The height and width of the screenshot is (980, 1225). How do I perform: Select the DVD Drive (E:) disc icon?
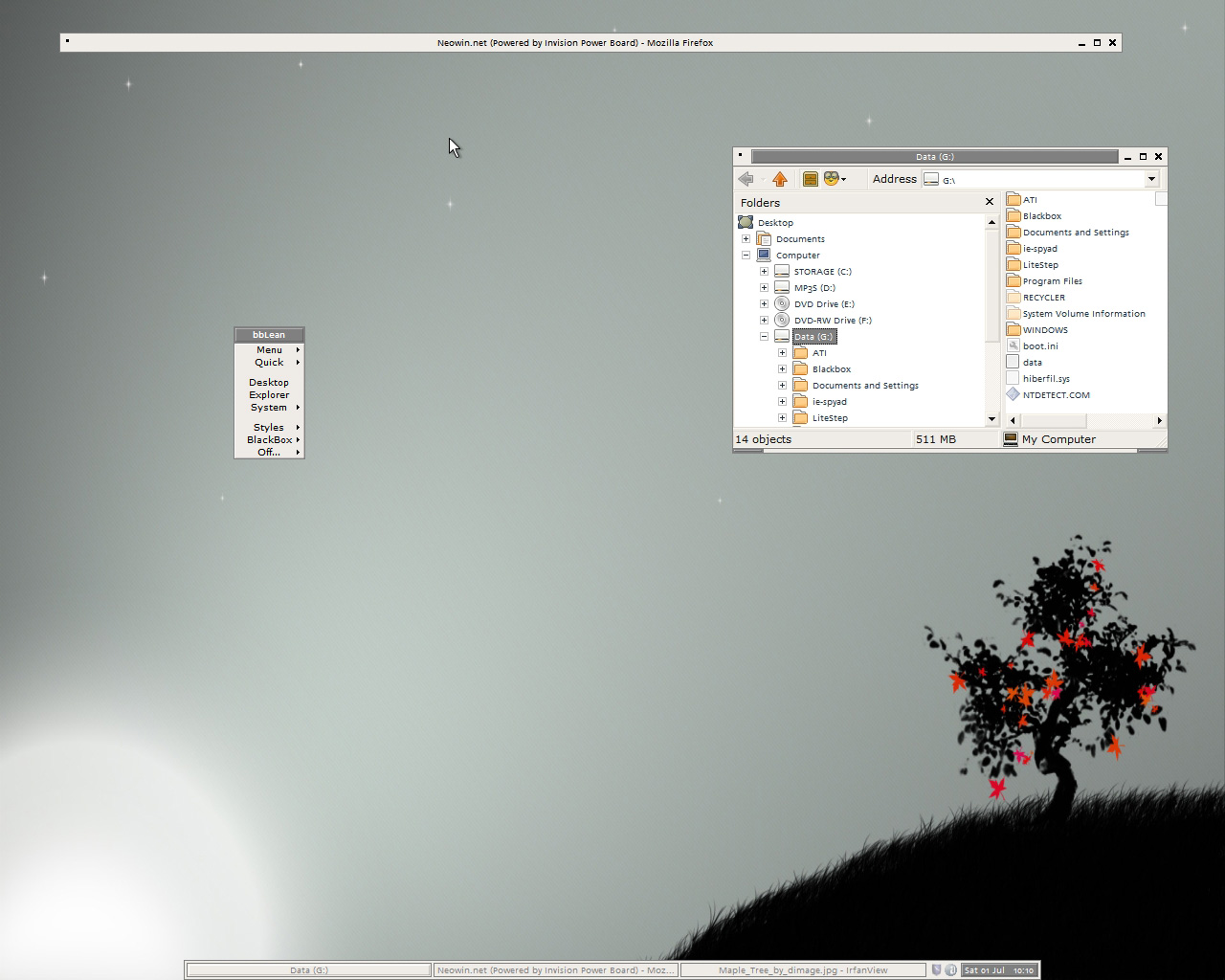(x=782, y=303)
